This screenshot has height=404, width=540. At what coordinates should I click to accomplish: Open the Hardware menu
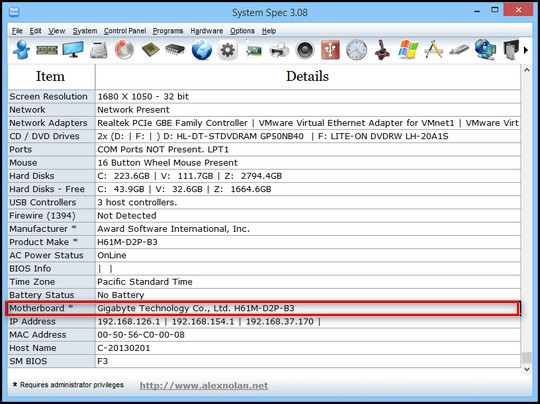click(x=207, y=31)
